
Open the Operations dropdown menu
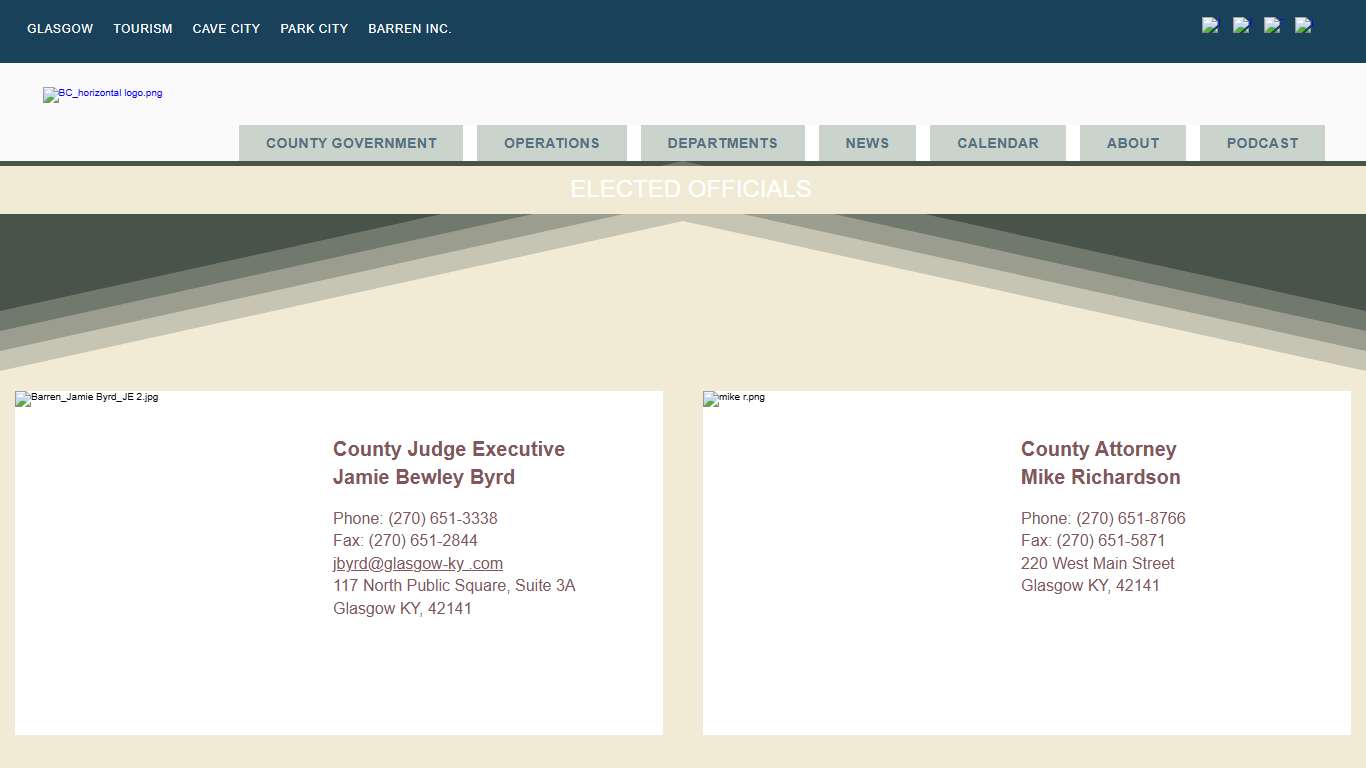[551, 143]
